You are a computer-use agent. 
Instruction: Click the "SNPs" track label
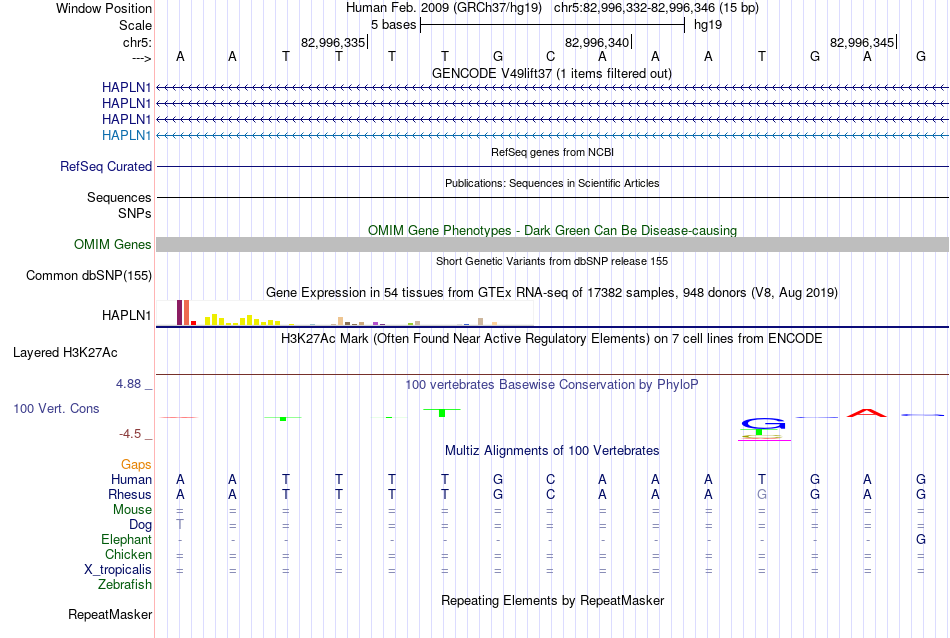[x=135, y=213]
